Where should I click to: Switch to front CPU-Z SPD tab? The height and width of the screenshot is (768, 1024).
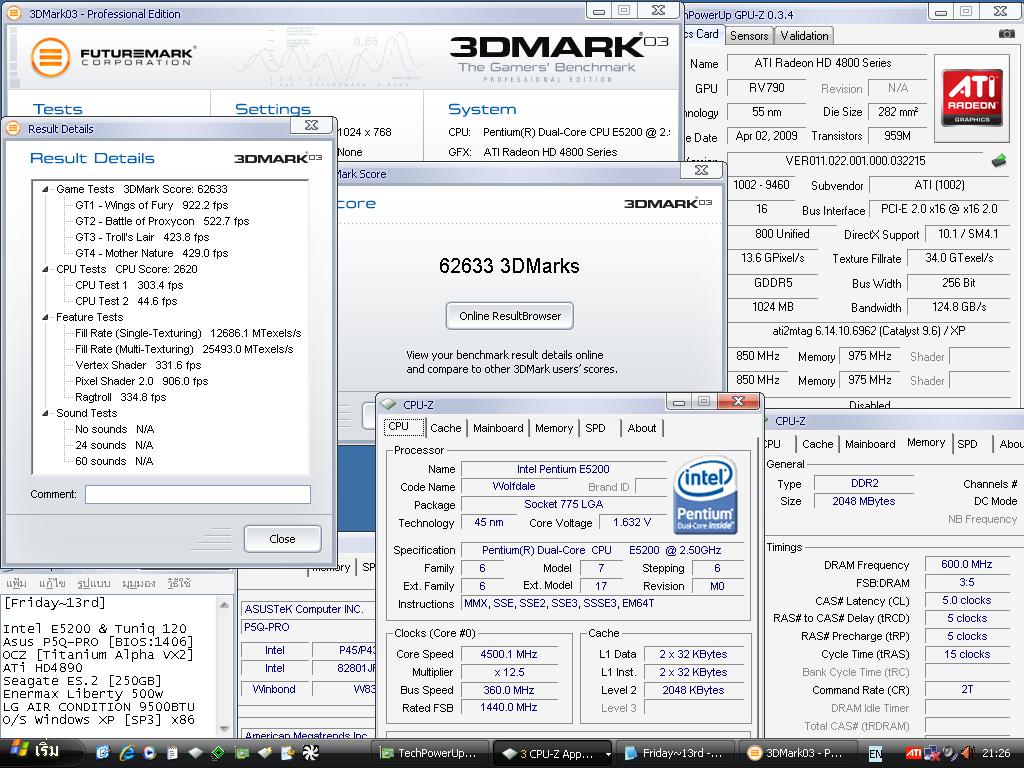click(596, 428)
